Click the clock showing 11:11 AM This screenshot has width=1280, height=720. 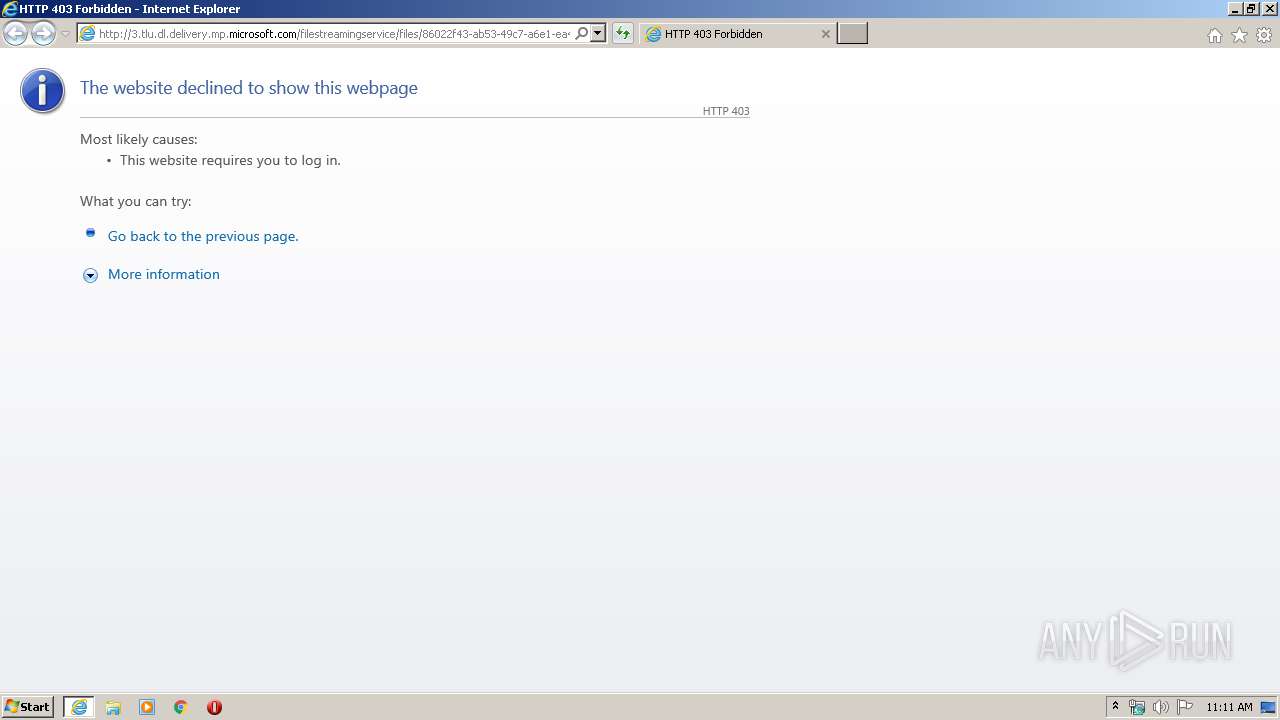point(1229,707)
